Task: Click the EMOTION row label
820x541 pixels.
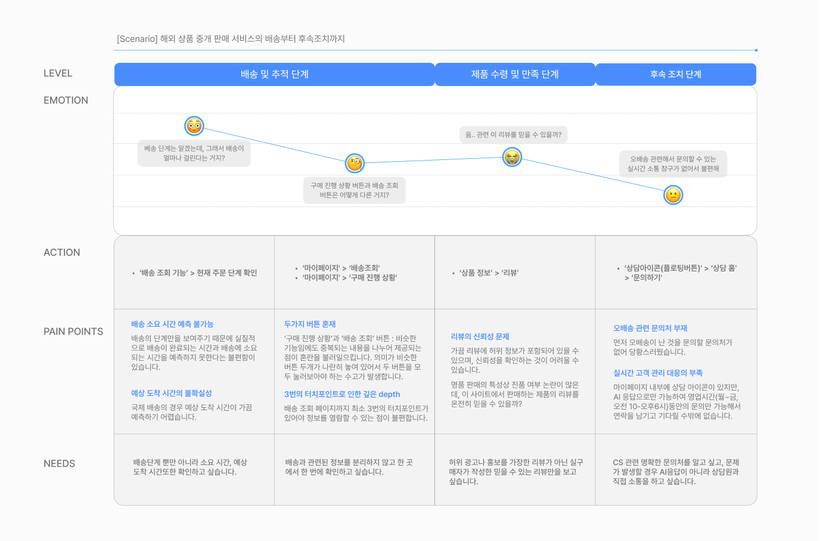Action: [65, 100]
